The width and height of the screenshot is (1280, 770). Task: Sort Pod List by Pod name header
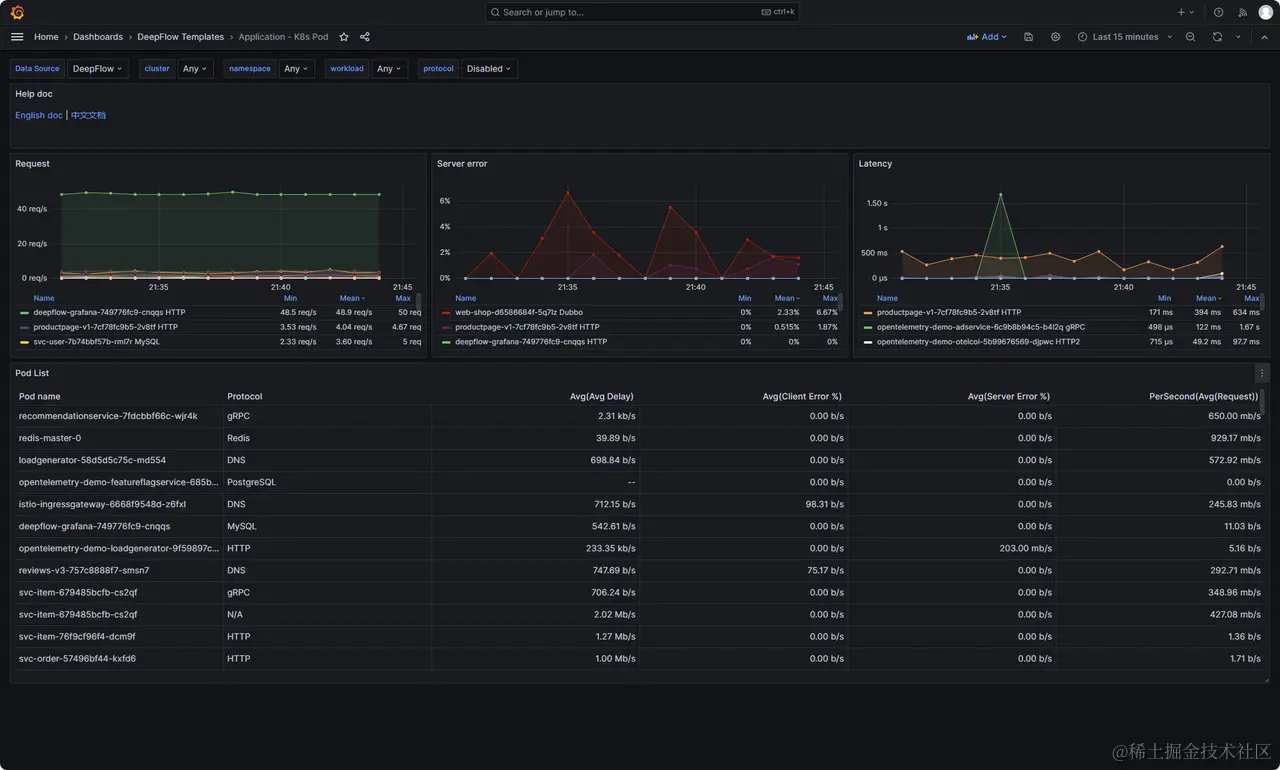pyautogui.click(x=40, y=397)
